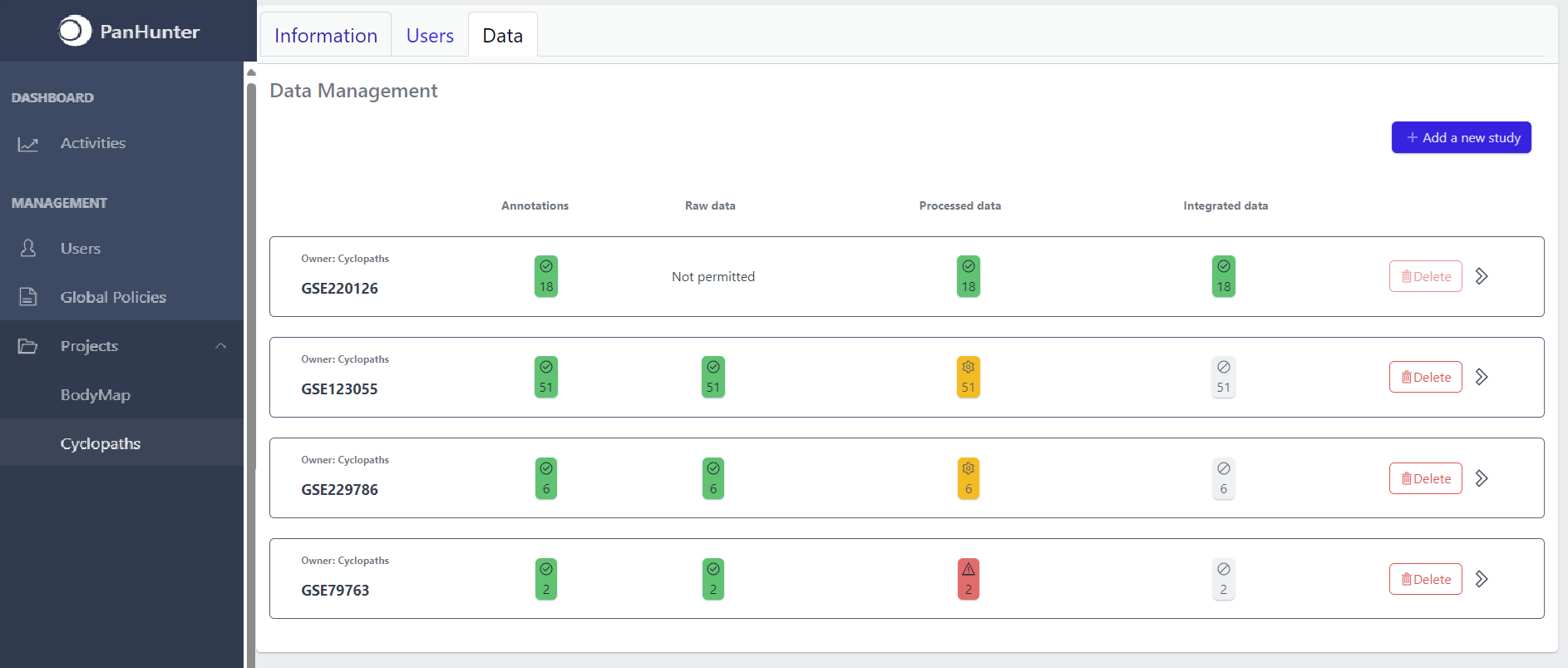This screenshot has width=1568, height=668.
Task: Click the Add a new study button
Action: (1461, 138)
